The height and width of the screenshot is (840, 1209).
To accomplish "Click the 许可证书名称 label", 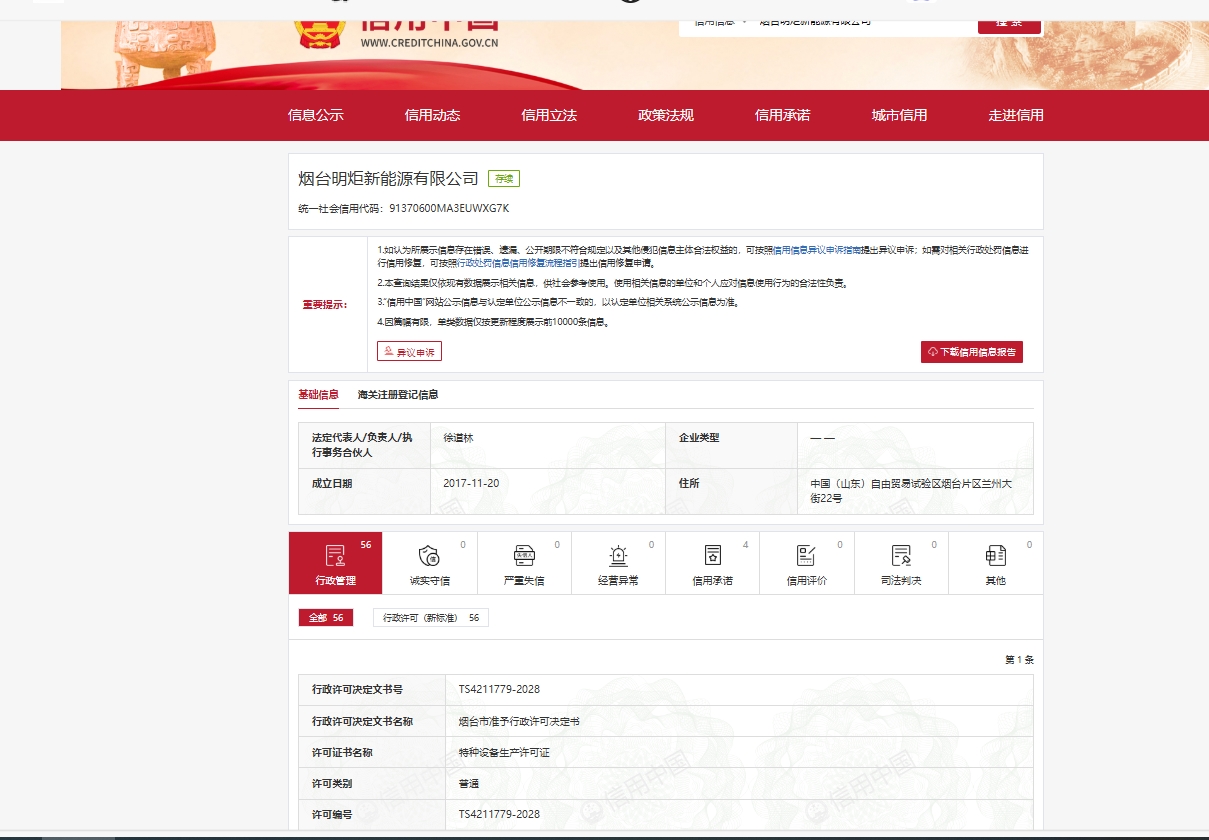I will (x=342, y=752).
